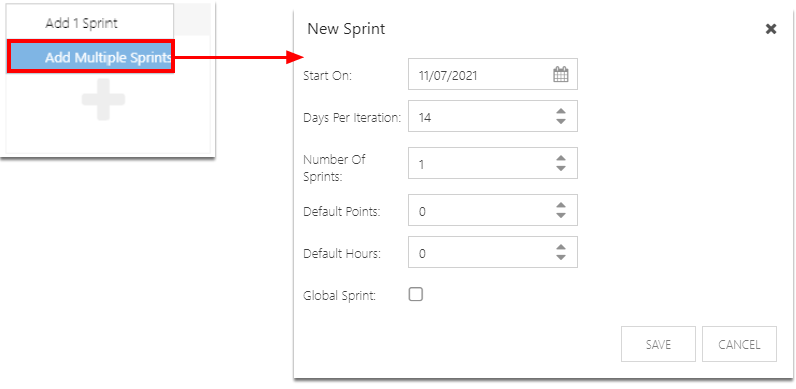This screenshot has height=389, width=796.
Task: Focus the Days Per Iteration field
Action: click(x=492, y=117)
